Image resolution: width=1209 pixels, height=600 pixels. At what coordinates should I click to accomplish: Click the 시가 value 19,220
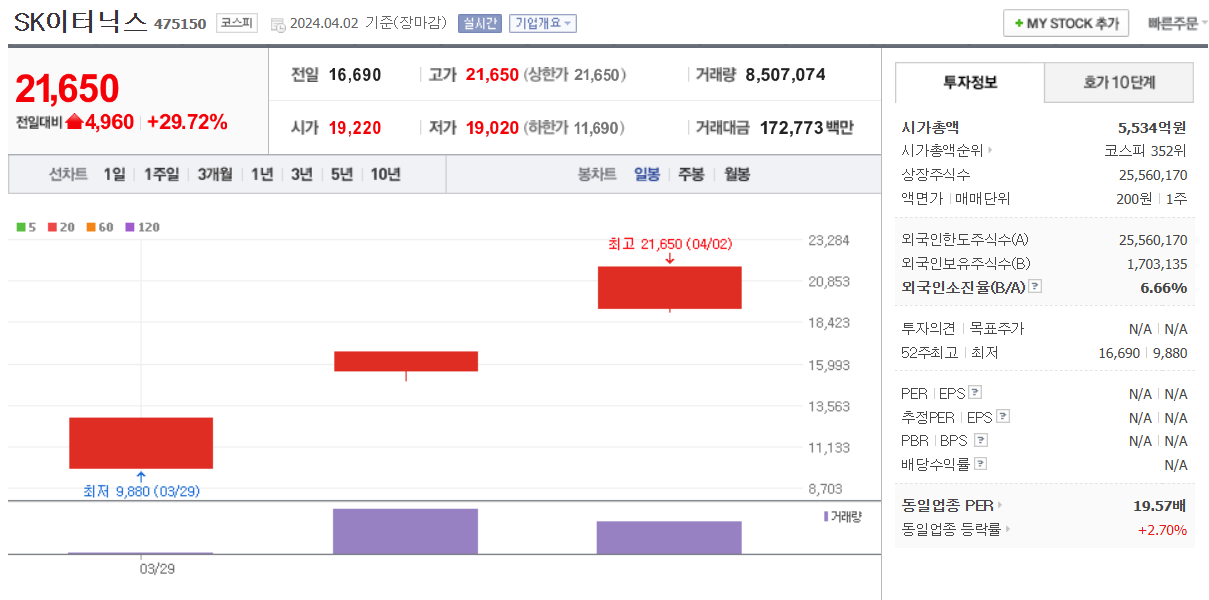coord(355,128)
